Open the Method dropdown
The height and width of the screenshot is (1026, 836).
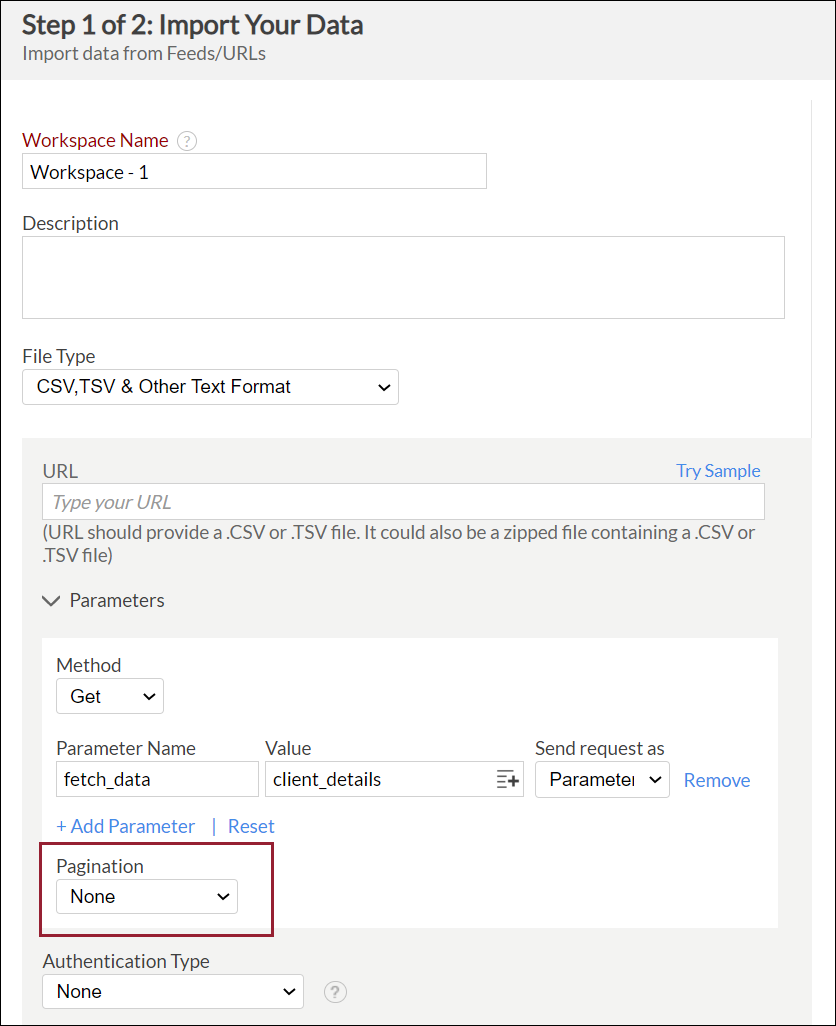(x=110, y=696)
